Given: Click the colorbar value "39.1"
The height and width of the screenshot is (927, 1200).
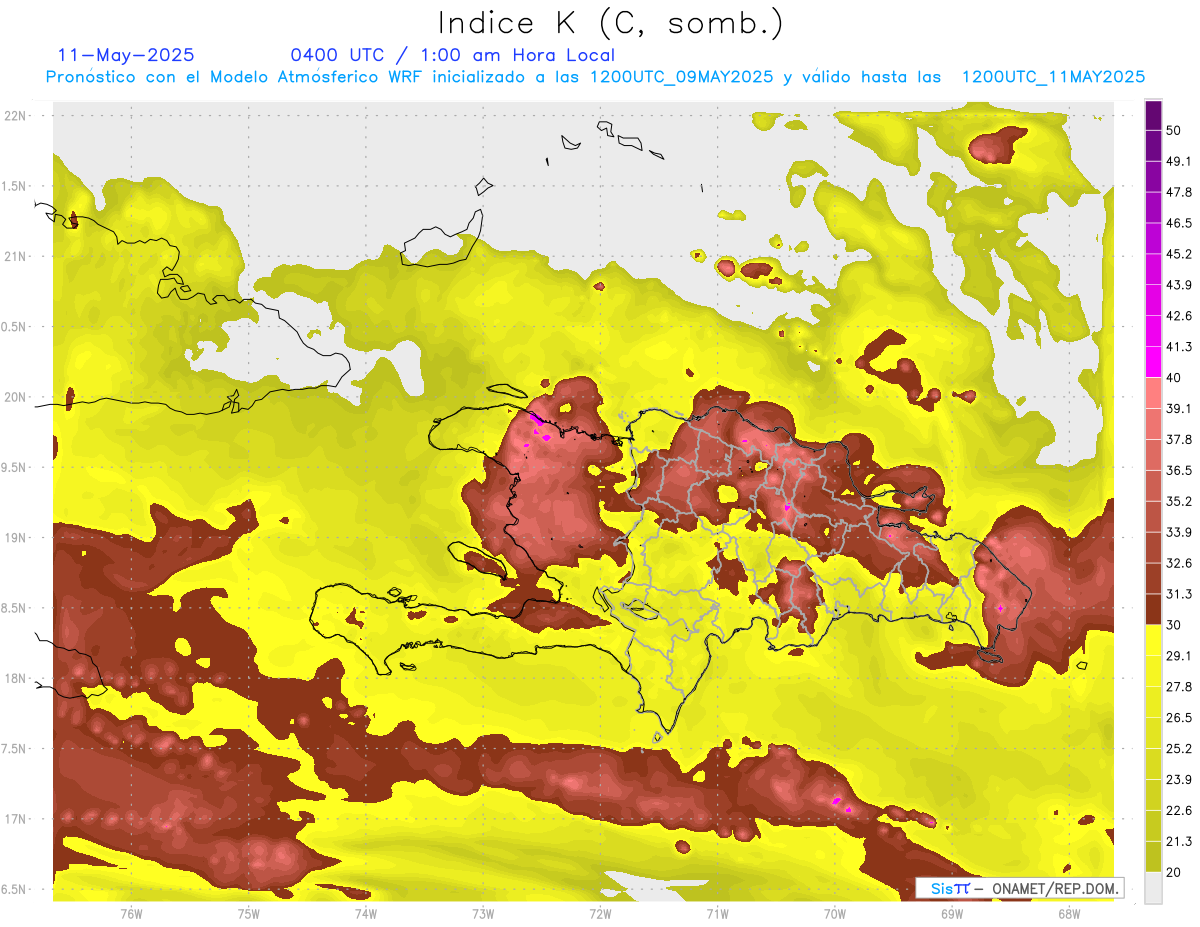Looking at the screenshot, I should [1178, 408].
